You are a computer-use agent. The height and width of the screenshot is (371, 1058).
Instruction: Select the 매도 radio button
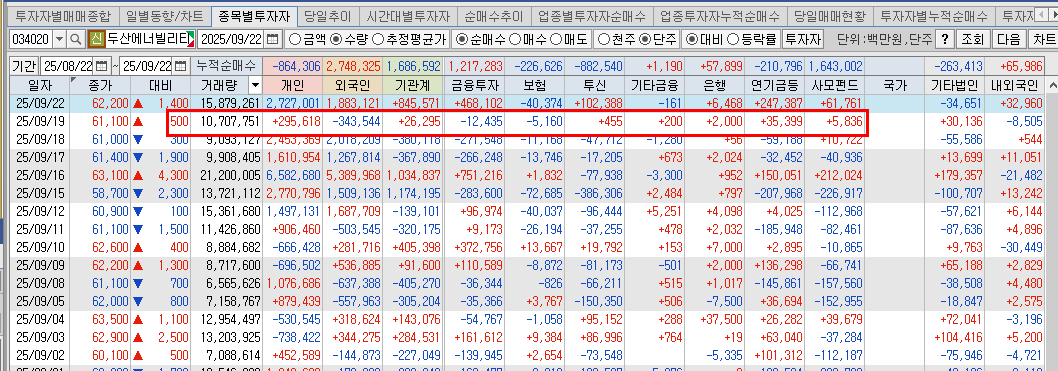point(557,40)
